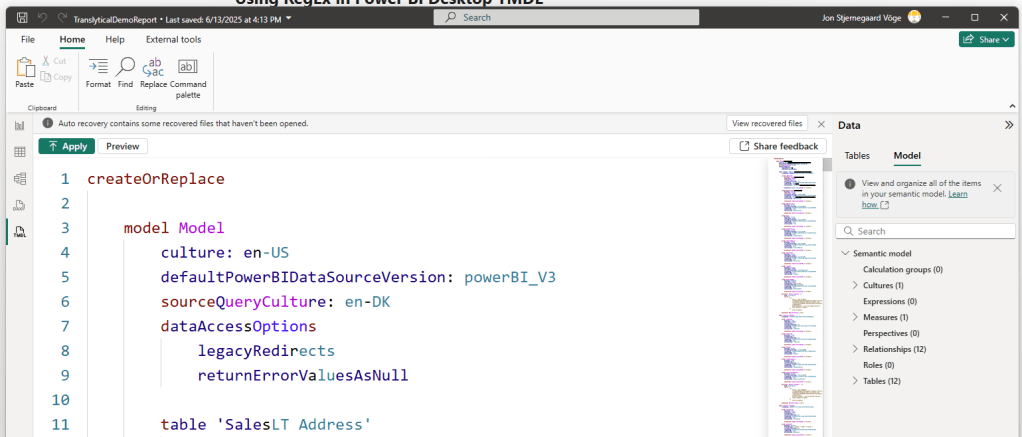Switch to Tables tab in Data pane
The height and width of the screenshot is (437, 1022).
click(x=857, y=156)
